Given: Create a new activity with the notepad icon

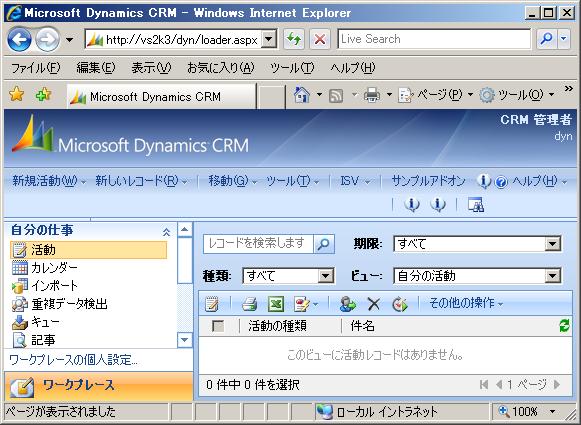Looking at the screenshot, I should point(212,304).
